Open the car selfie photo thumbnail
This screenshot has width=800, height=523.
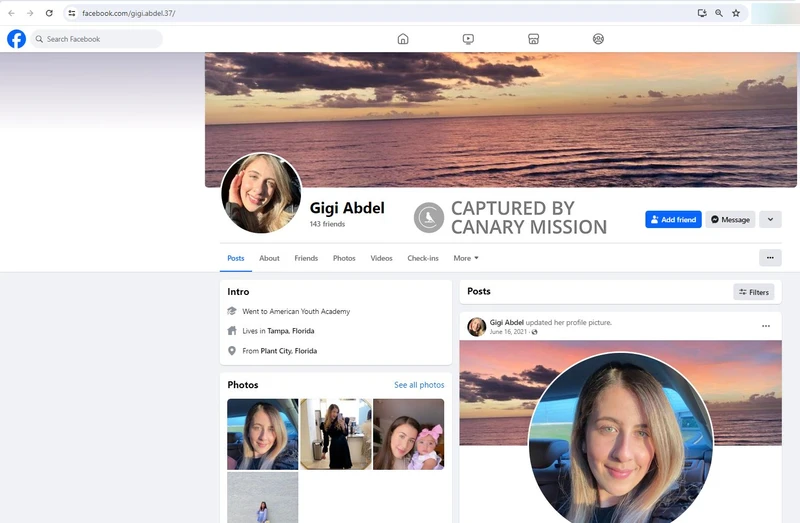(263, 434)
